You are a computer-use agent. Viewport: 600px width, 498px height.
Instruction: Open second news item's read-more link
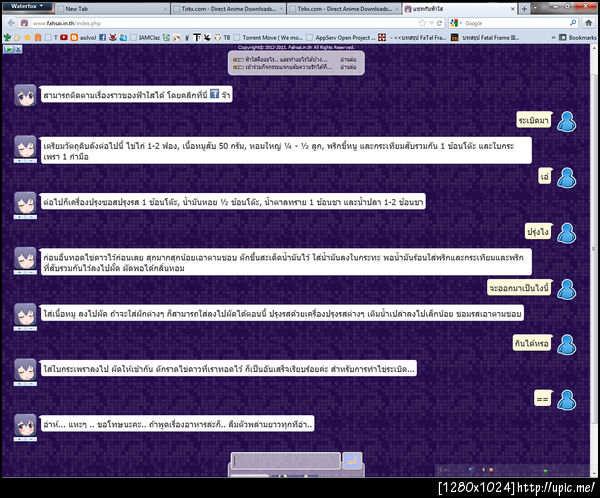[x=348, y=67]
